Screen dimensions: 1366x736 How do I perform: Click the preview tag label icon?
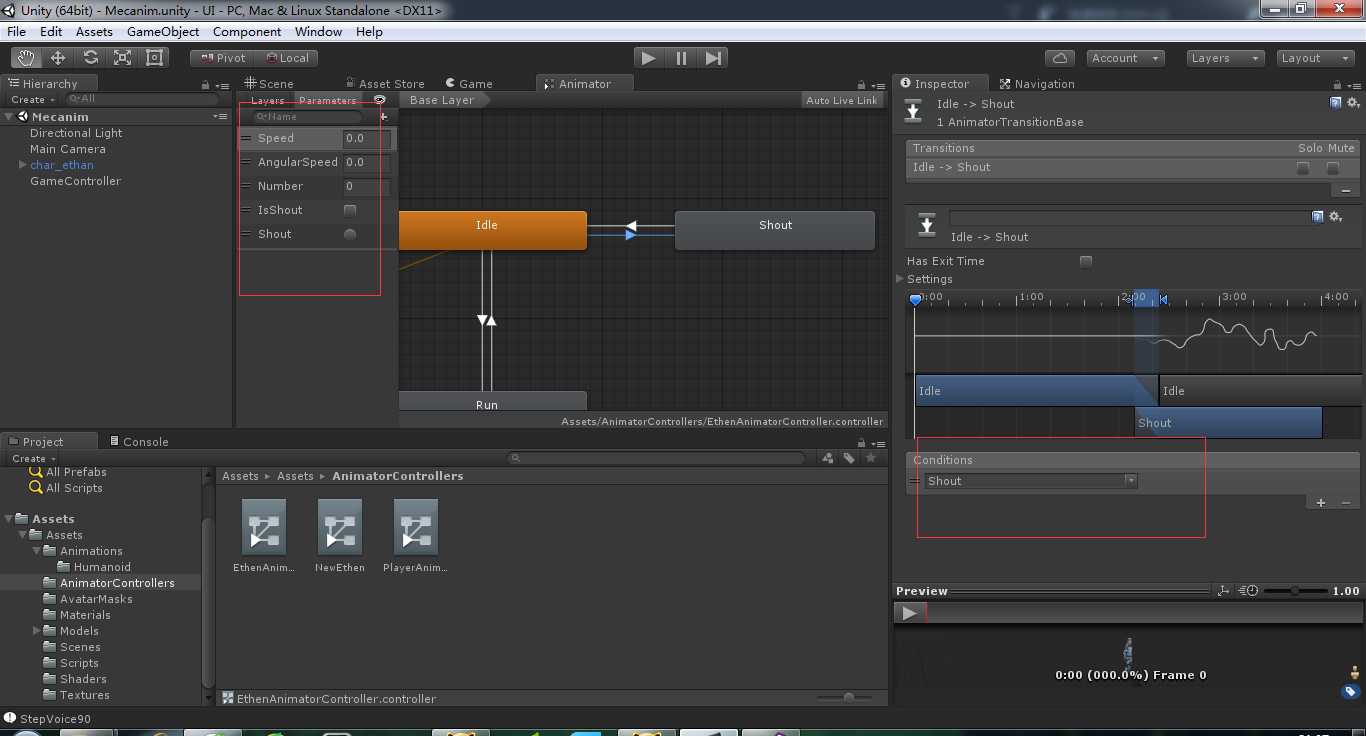[1350, 691]
